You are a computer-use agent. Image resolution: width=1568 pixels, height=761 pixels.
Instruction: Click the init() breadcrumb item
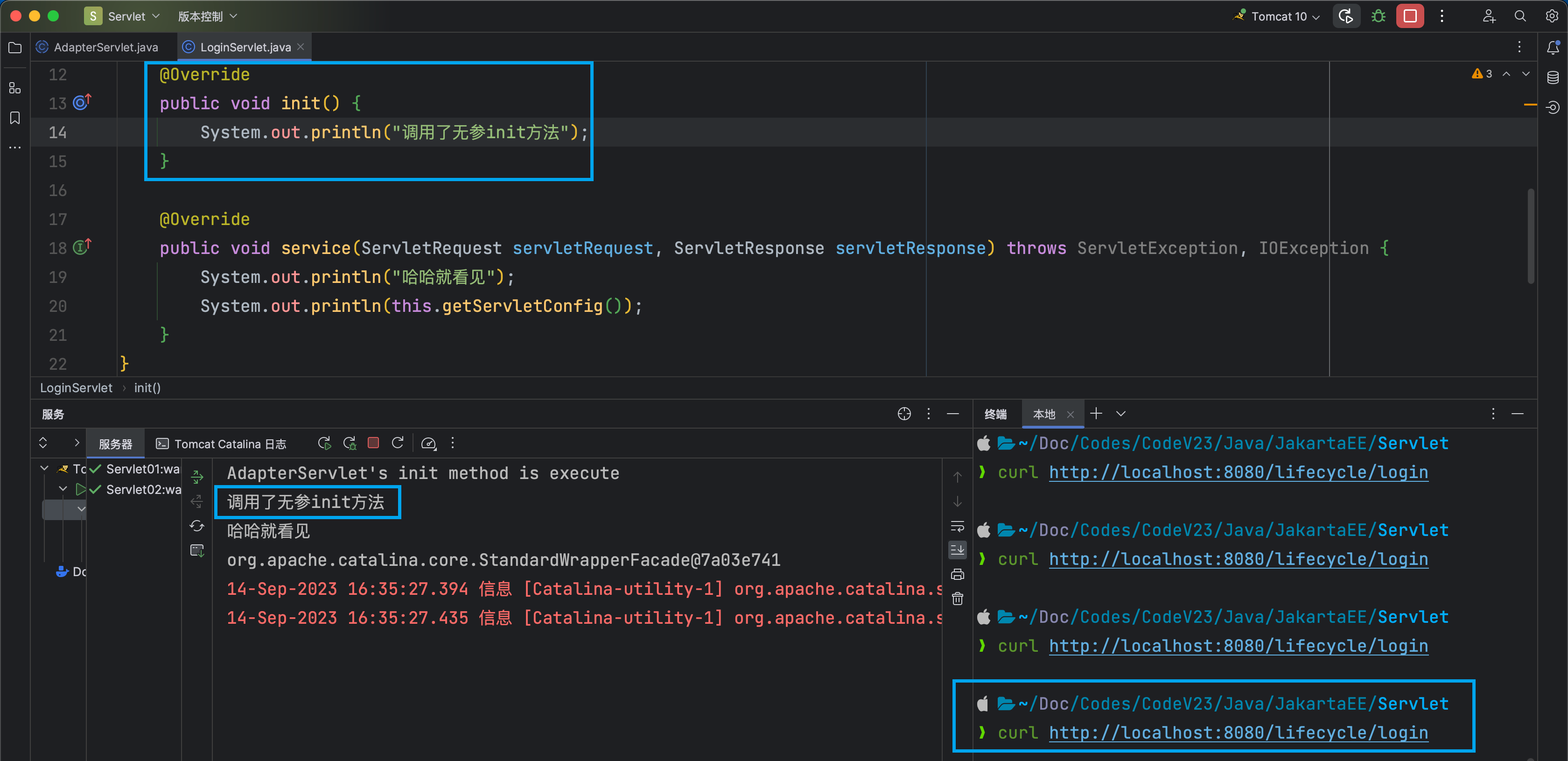147,388
